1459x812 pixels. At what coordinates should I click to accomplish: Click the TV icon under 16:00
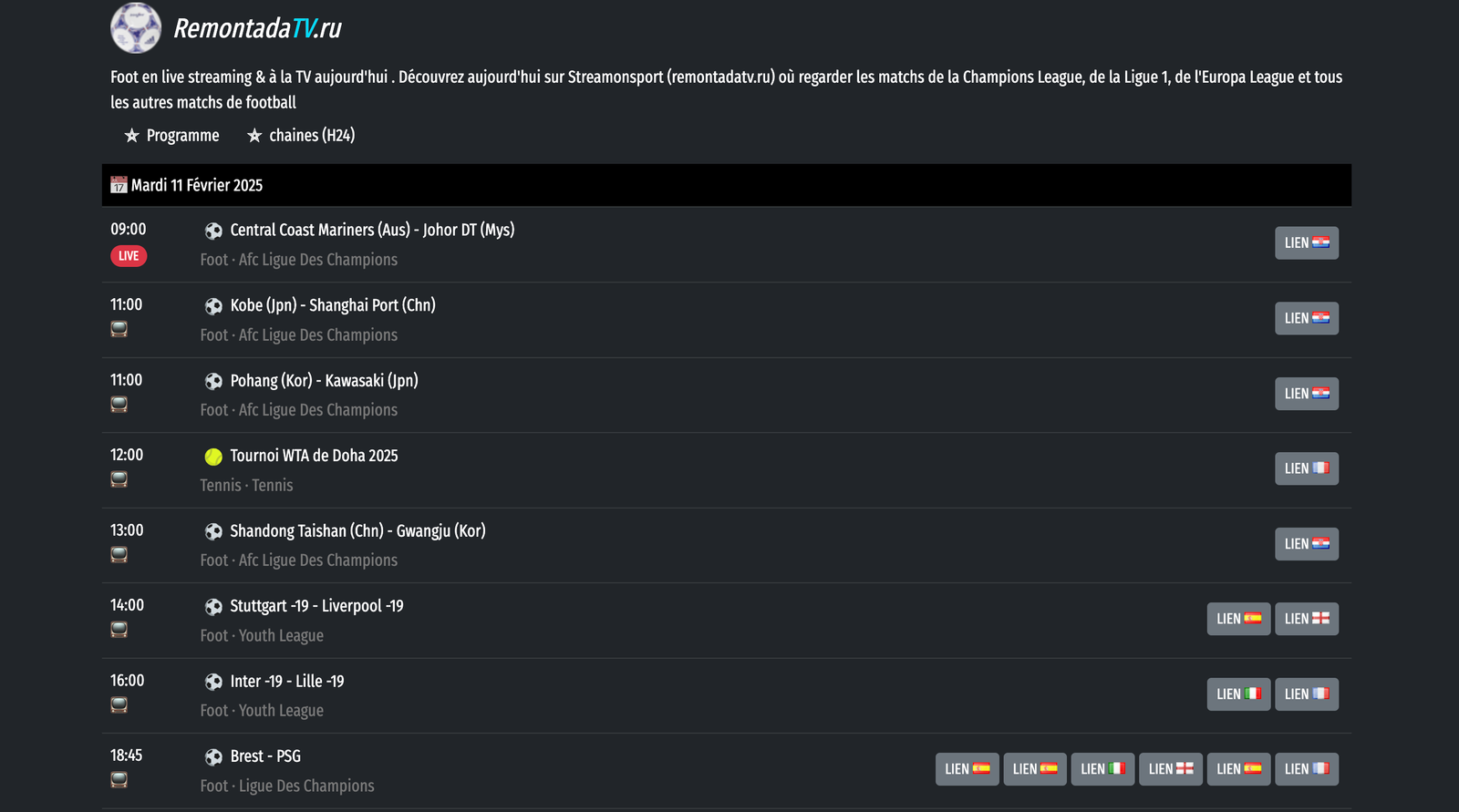[119, 704]
